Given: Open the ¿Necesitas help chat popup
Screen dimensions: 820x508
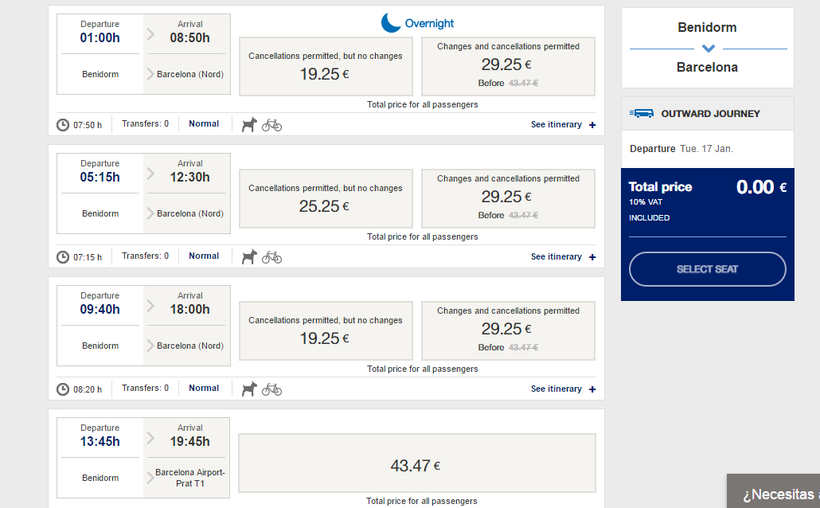Looking at the screenshot, I should pos(778,493).
